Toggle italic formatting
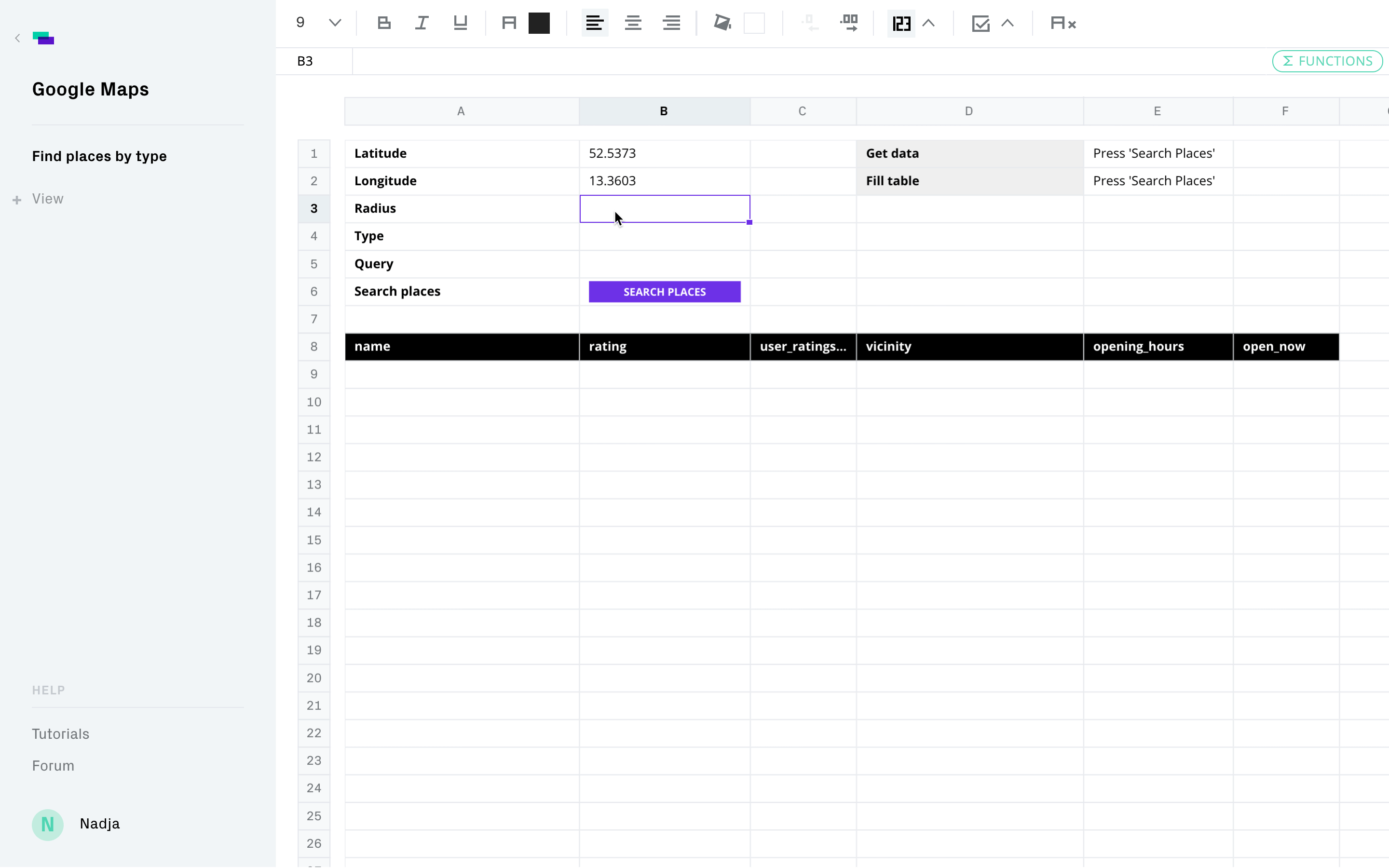This screenshot has width=1389, height=868. 422,23
